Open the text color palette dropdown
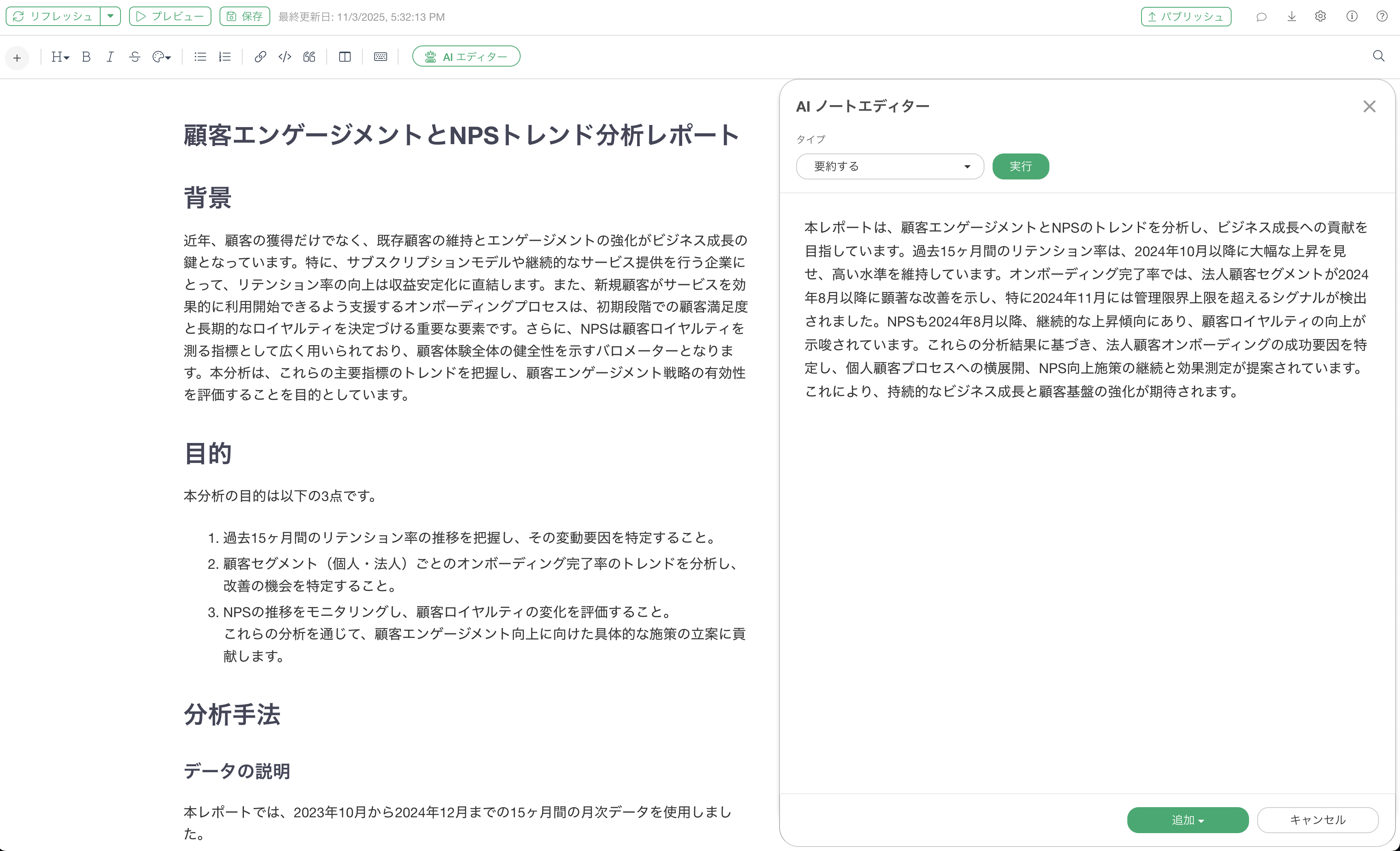Screen dimensions: 1400x851 pyautogui.click(x=162, y=57)
